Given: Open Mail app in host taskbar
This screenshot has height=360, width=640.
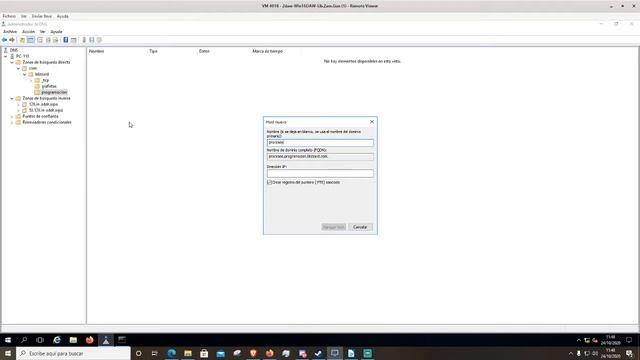Looking at the screenshot, I should 220,353.
